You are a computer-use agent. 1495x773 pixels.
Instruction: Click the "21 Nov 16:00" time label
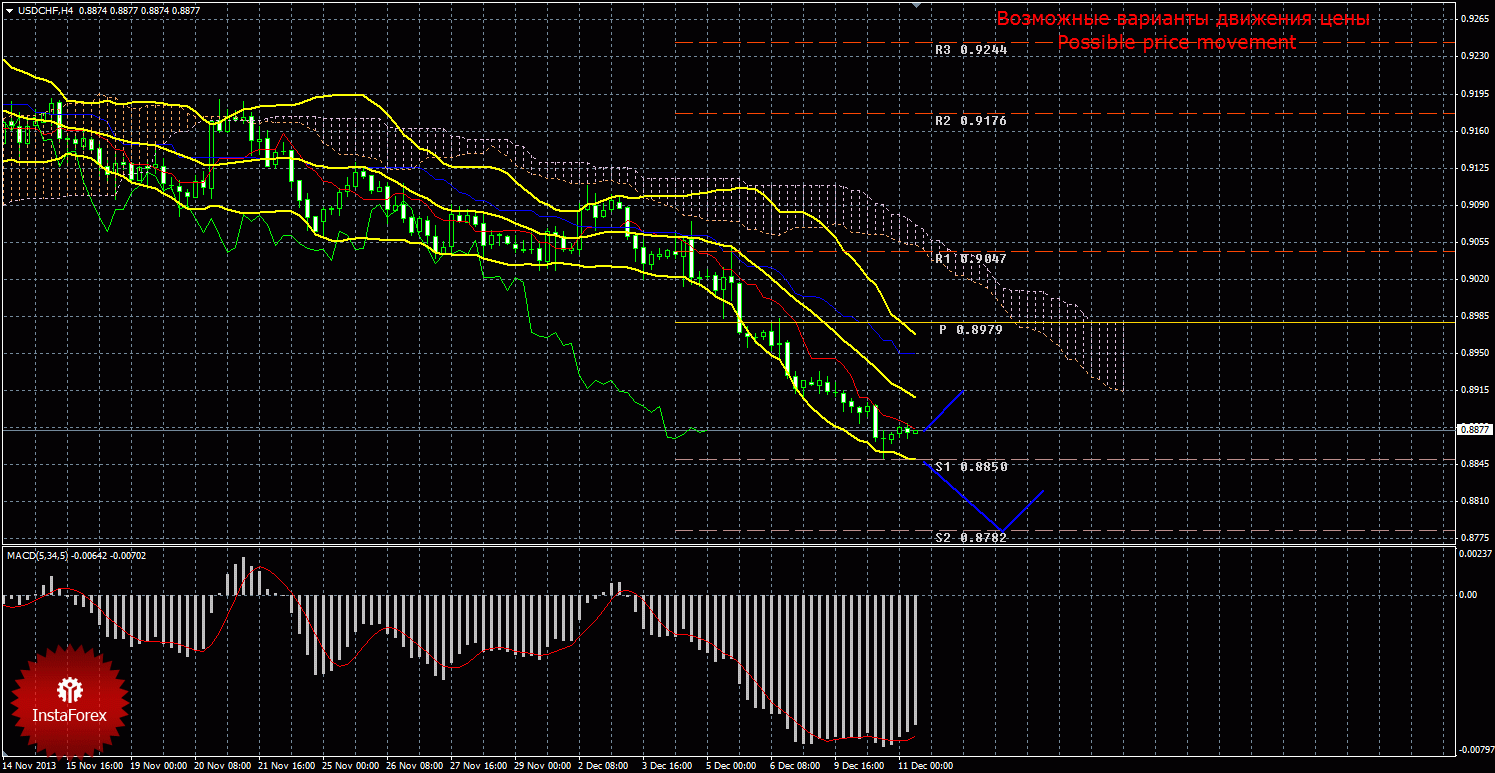click(287, 766)
